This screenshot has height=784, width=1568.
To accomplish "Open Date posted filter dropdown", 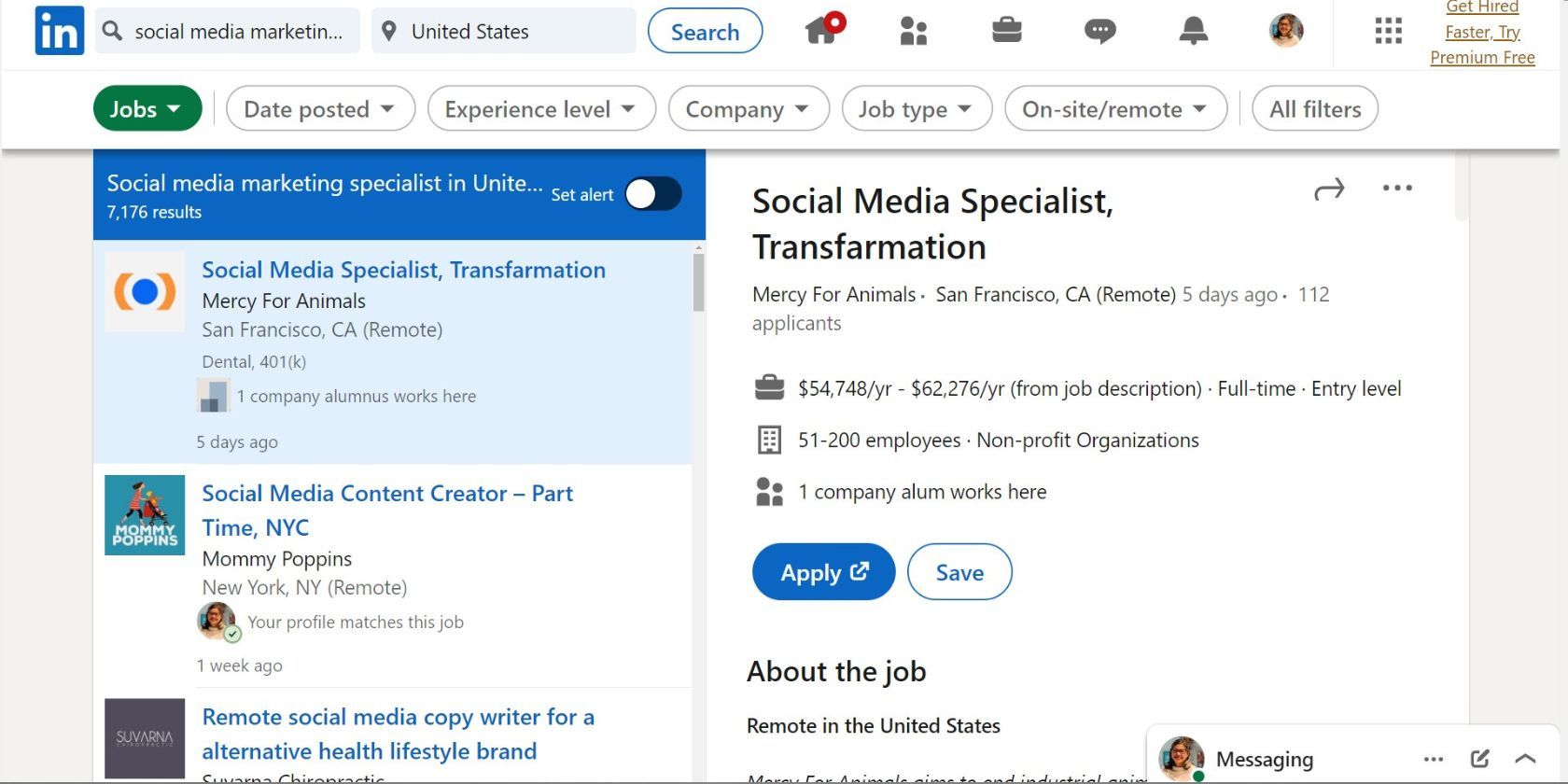I will (x=320, y=108).
